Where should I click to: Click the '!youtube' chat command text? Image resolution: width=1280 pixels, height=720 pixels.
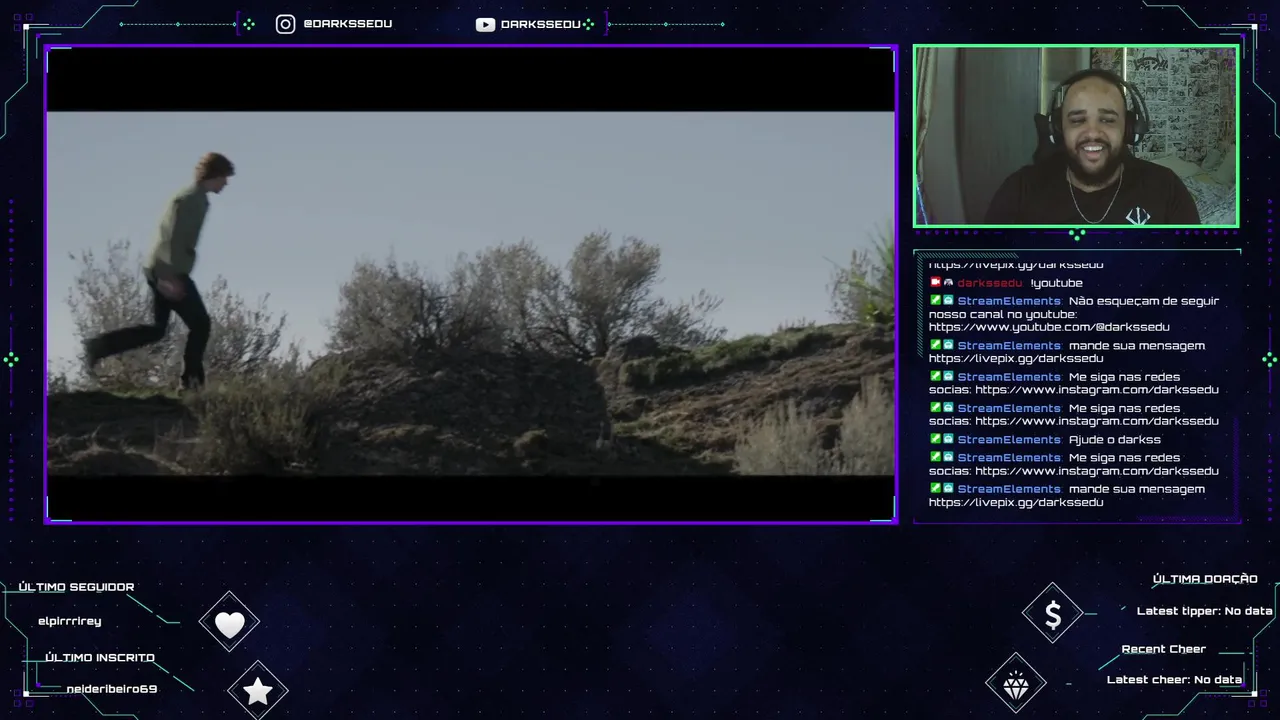tap(1056, 283)
